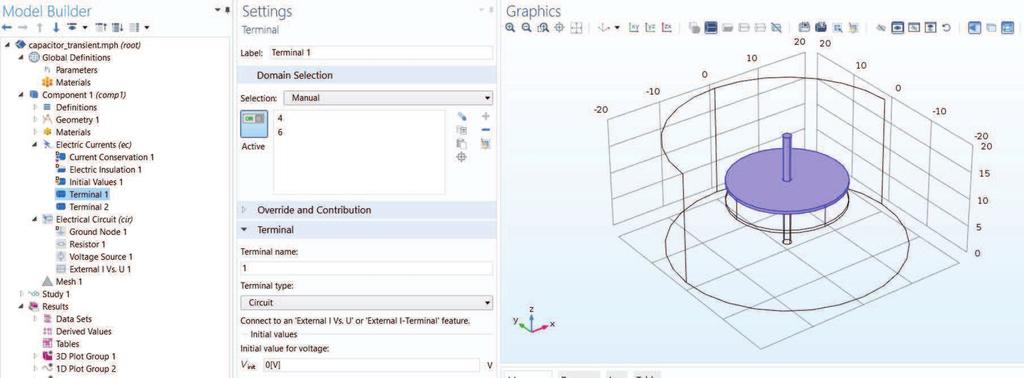Click the Expand All icon in Model Builder
The width and height of the screenshot is (1024, 378).
[x=117, y=27]
